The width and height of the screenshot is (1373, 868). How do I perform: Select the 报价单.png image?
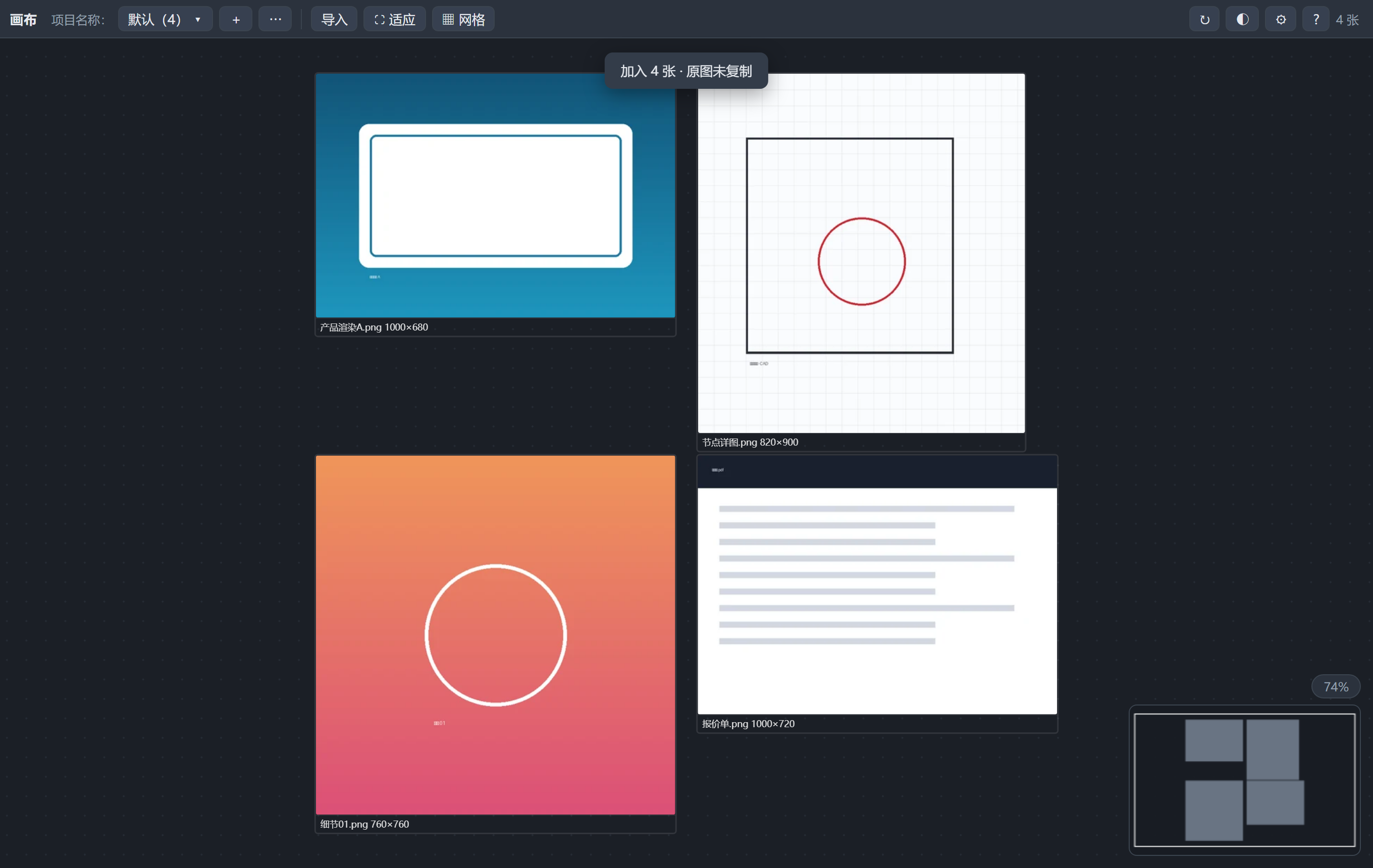point(877,585)
